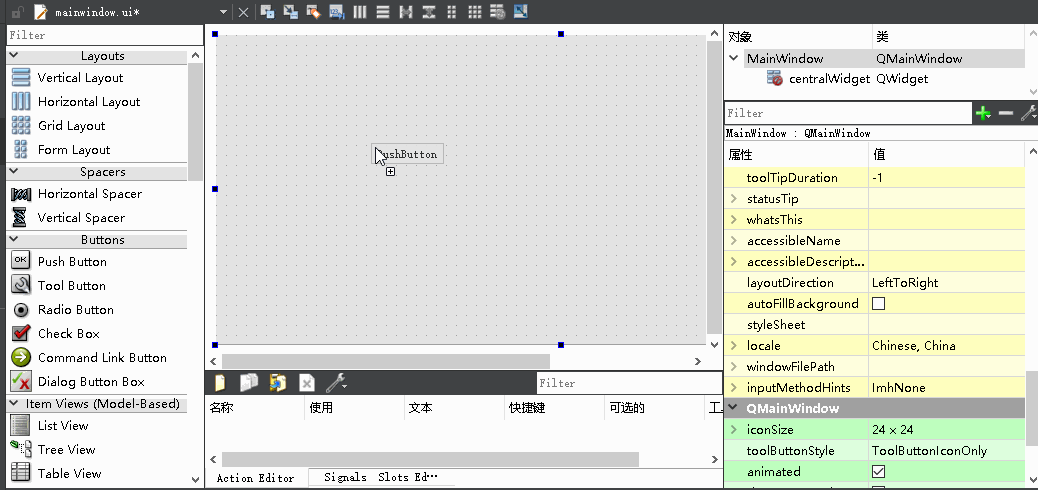Collapse MainWindow node in object tree
Image resolution: width=1038 pixels, height=490 pixels.
click(x=733, y=58)
